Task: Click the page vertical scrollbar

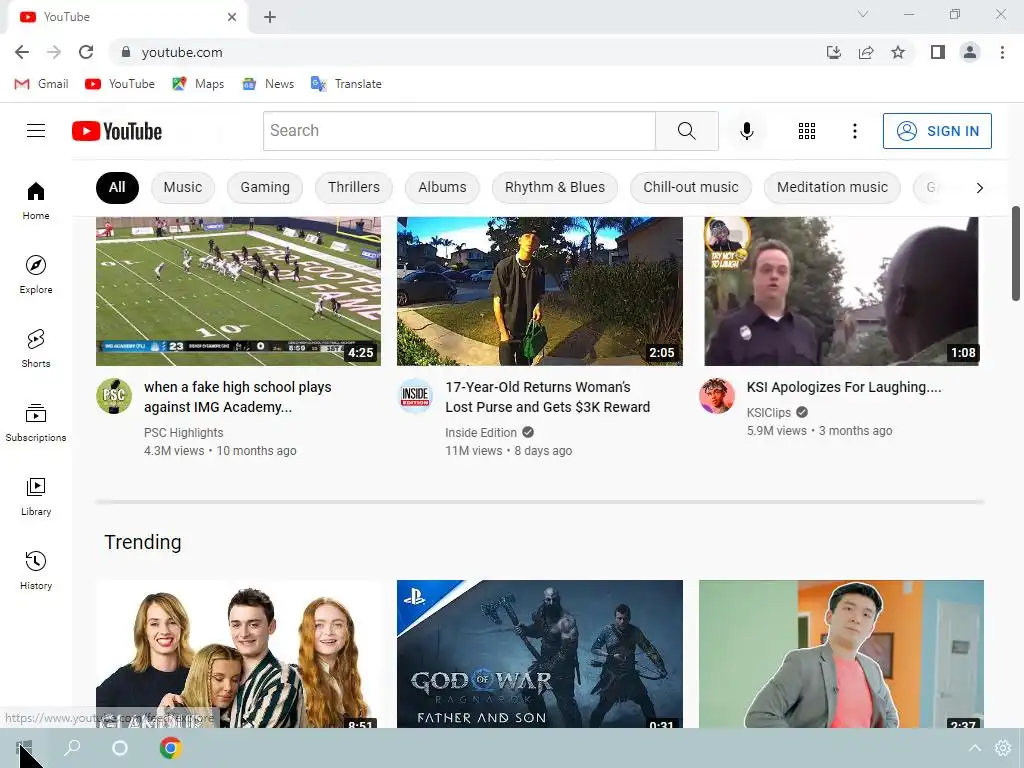Action: pyautogui.click(x=1016, y=253)
